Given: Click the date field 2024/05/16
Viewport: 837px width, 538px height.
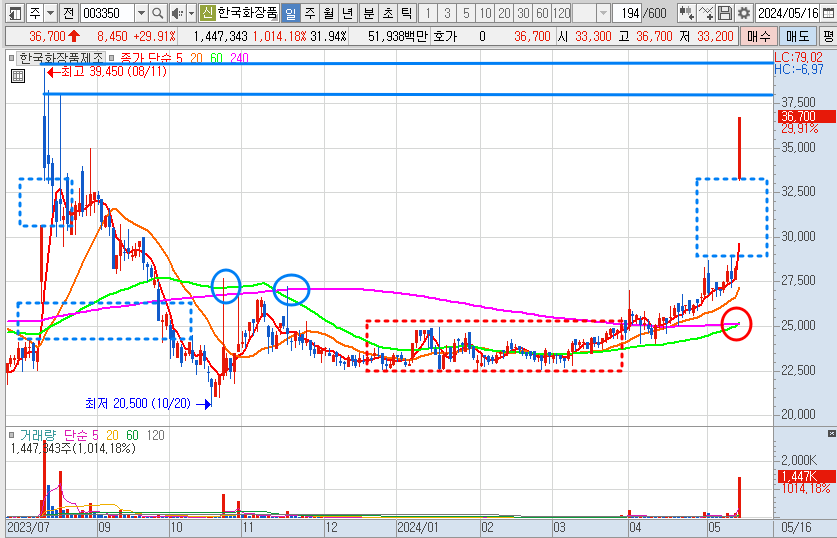Looking at the screenshot, I should point(788,13).
